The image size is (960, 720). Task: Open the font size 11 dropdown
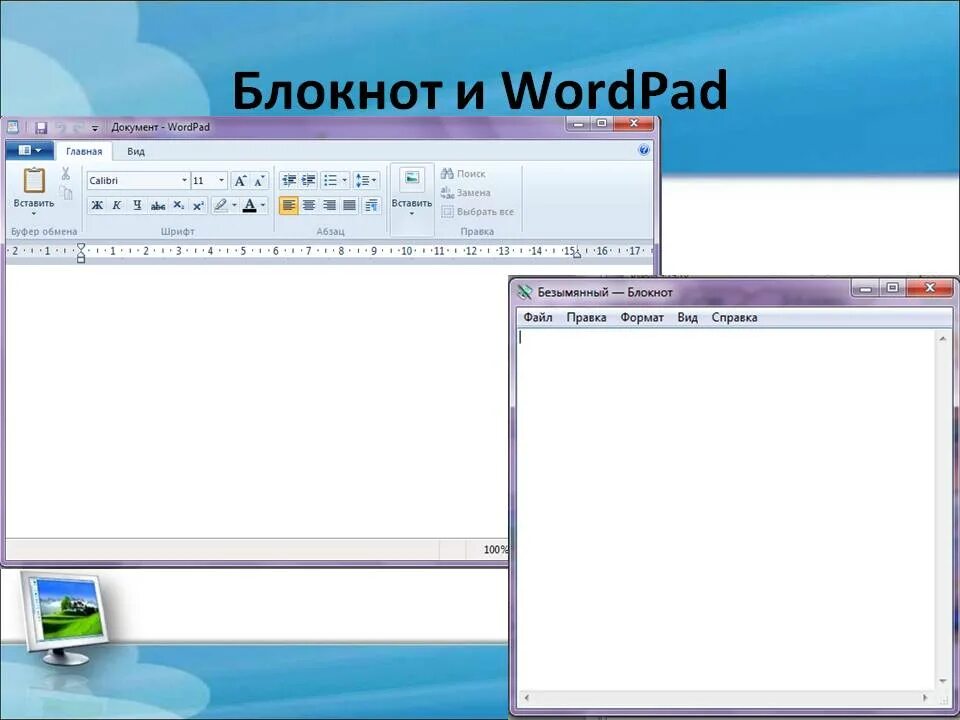pyautogui.click(x=222, y=180)
